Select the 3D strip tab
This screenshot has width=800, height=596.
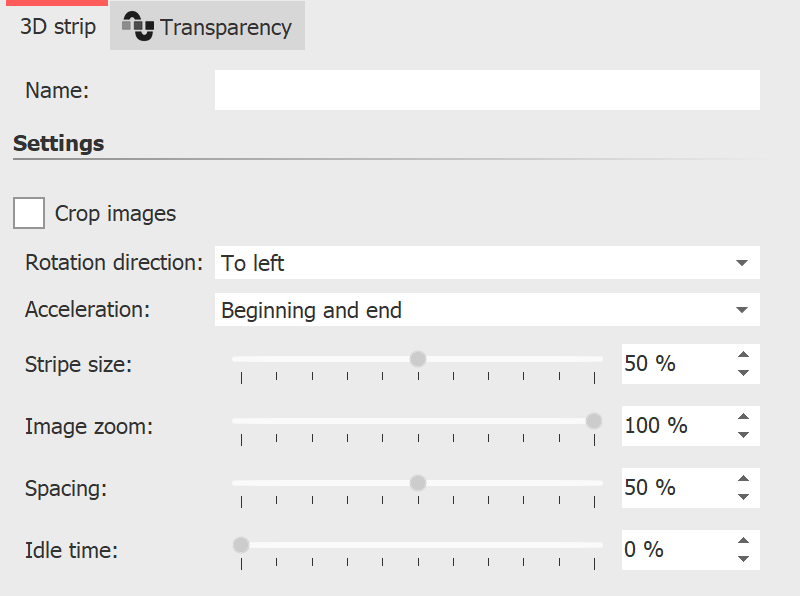(x=55, y=26)
